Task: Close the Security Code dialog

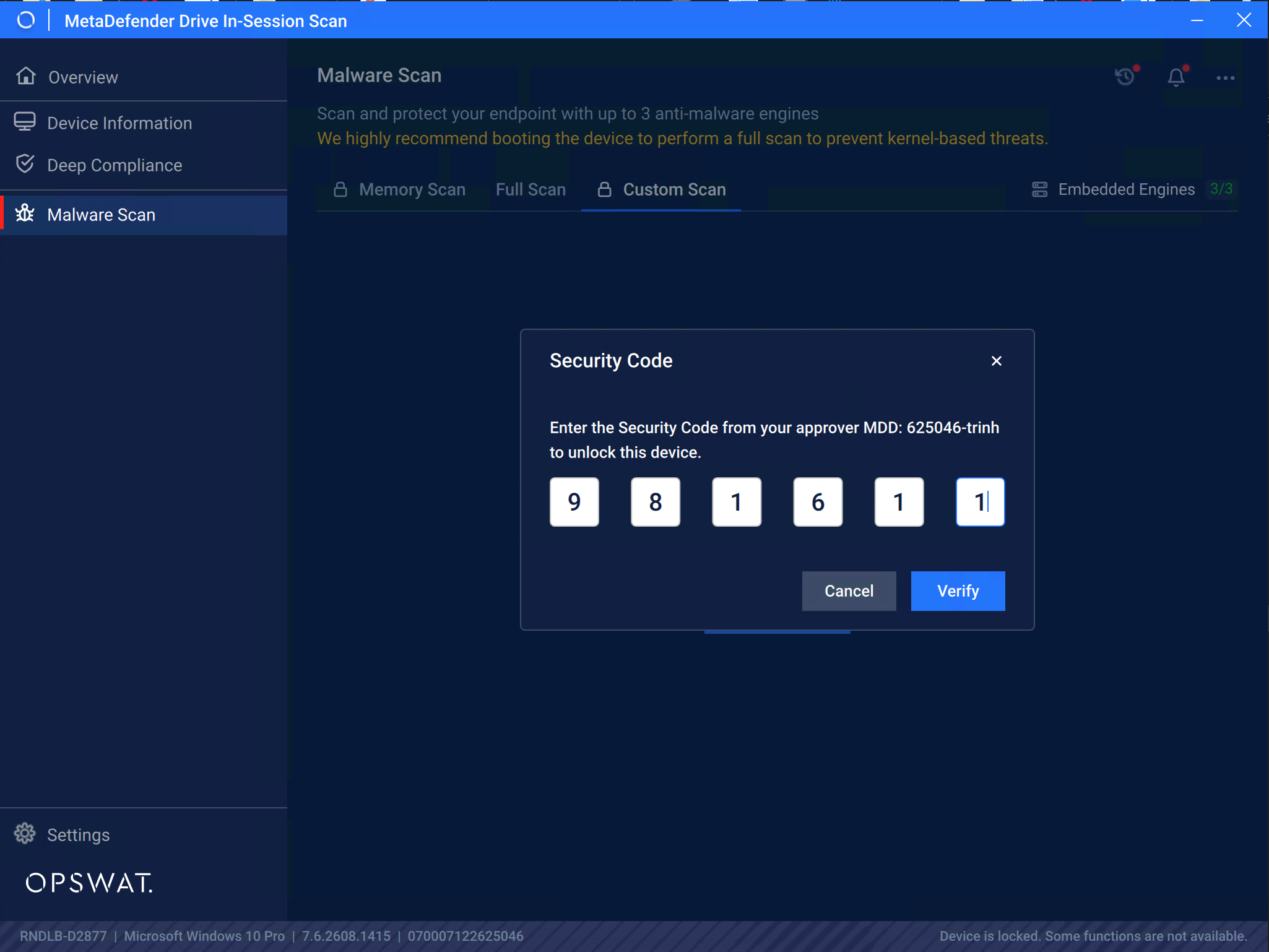Action: pyautogui.click(x=996, y=361)
